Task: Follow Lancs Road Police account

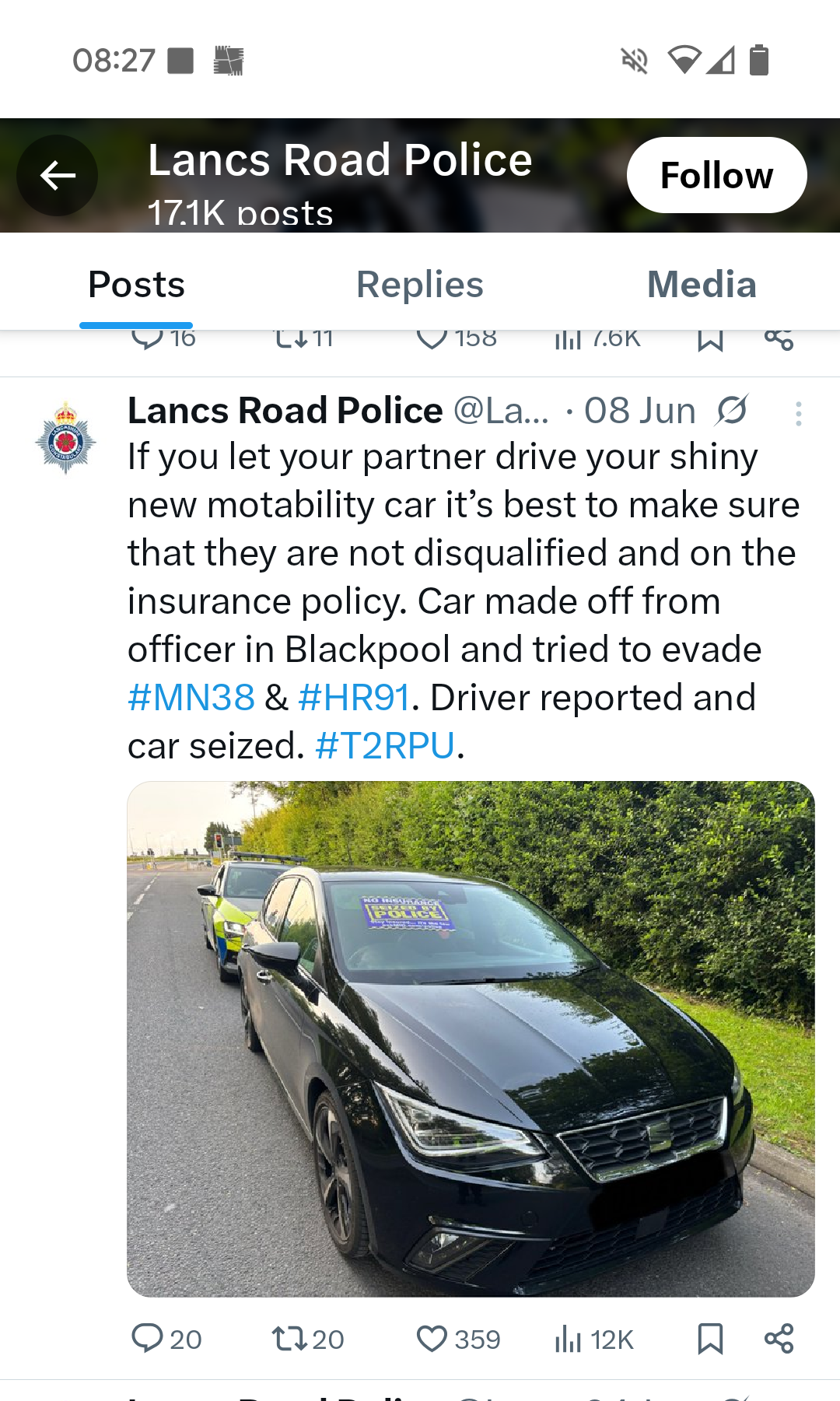Action: click(716, 176)
